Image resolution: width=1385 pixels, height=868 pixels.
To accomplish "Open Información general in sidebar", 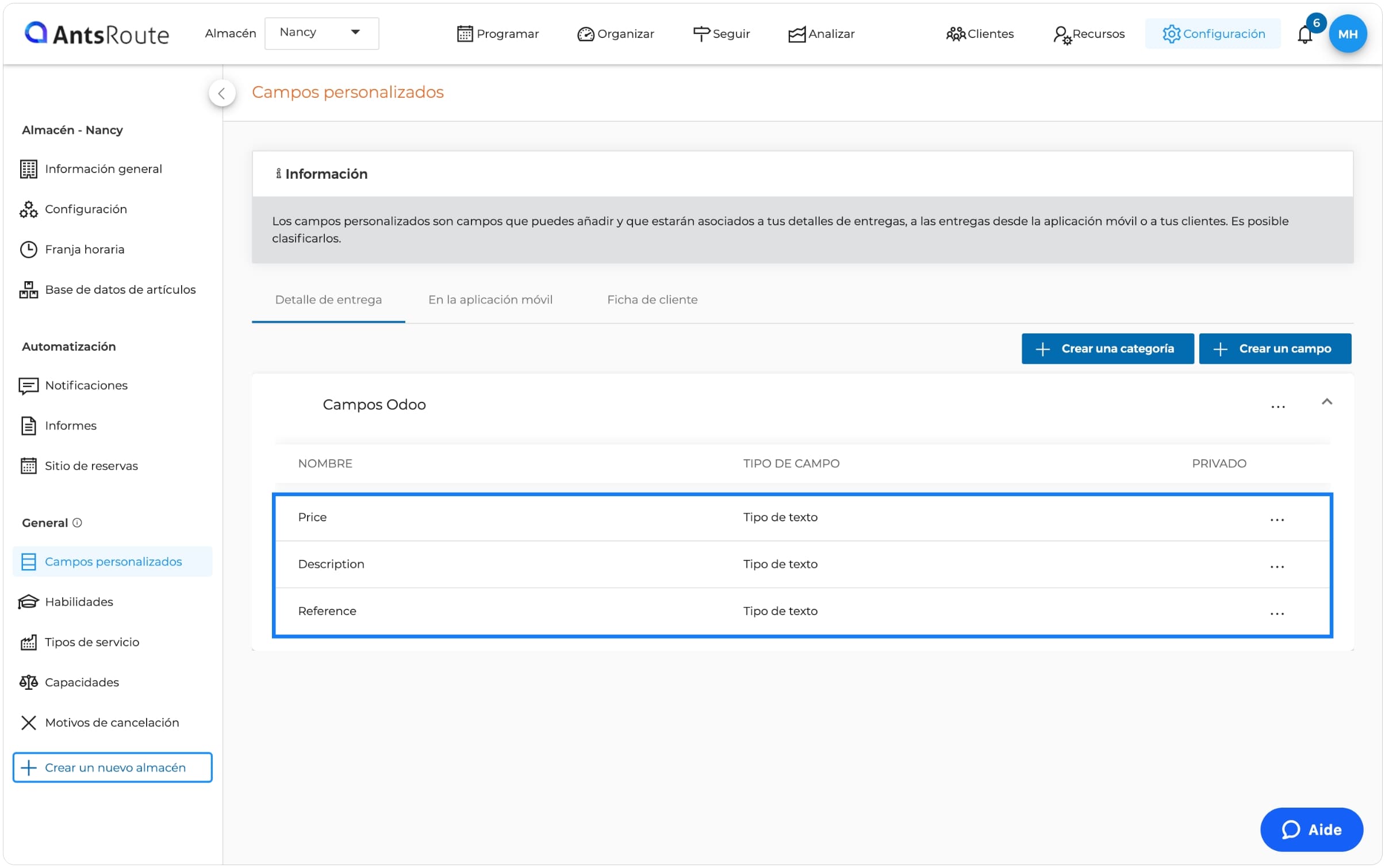I will tap(91, 169).
